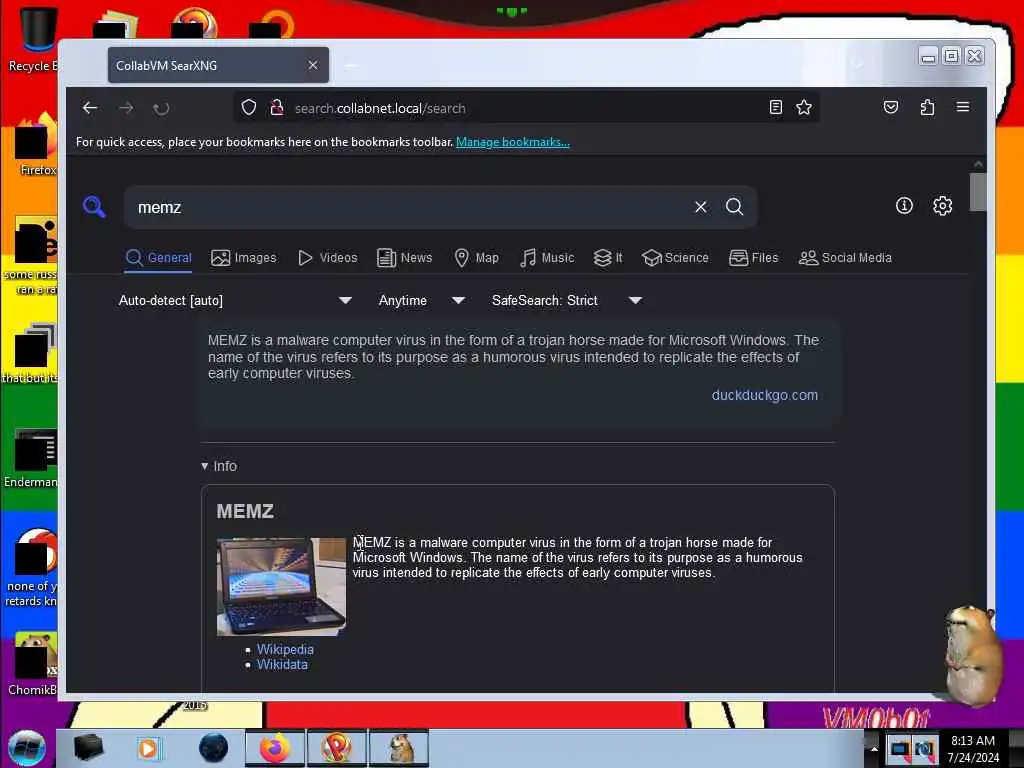The width and height of the screenshot is (1024, 768).
Task: Open the black cube taskbar icon
Action: click(88, 748)
